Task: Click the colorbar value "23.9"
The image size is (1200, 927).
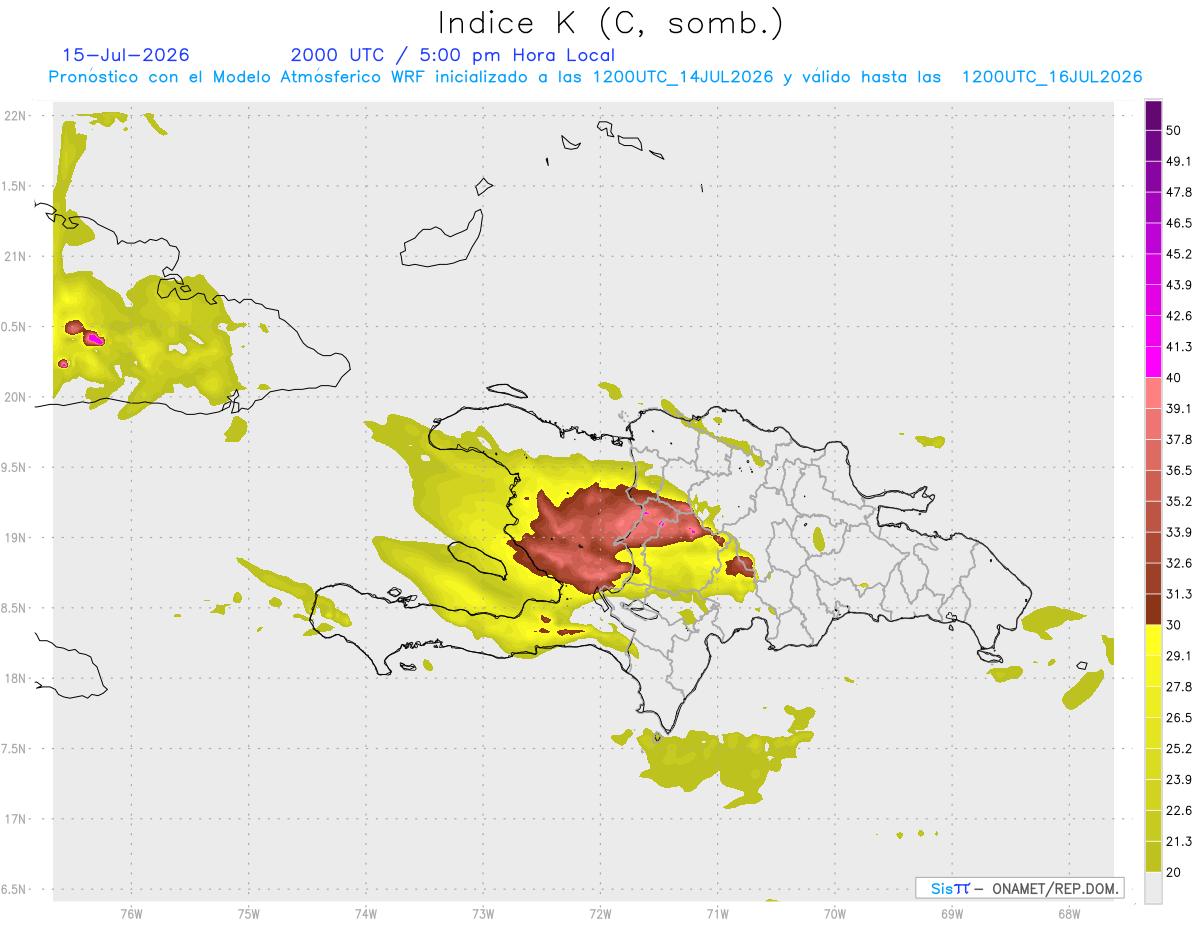Action: [x=1179, y=779]
